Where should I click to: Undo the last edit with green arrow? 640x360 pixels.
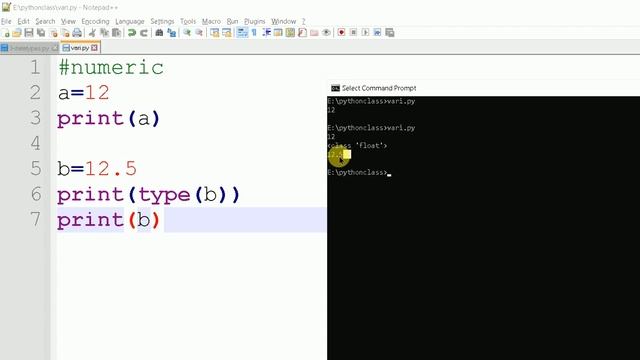pyautogui.click(x=131, y=33)
